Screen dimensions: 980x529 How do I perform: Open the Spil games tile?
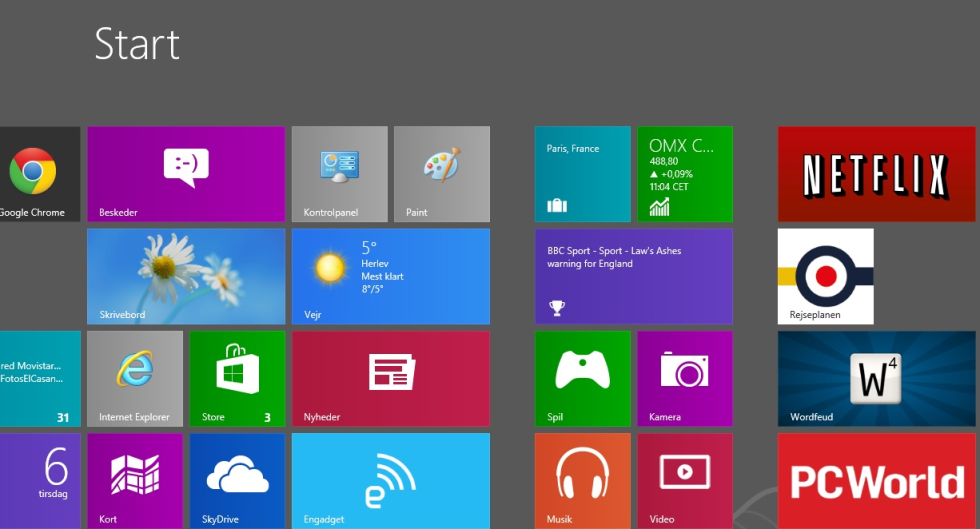pos(582,378)
